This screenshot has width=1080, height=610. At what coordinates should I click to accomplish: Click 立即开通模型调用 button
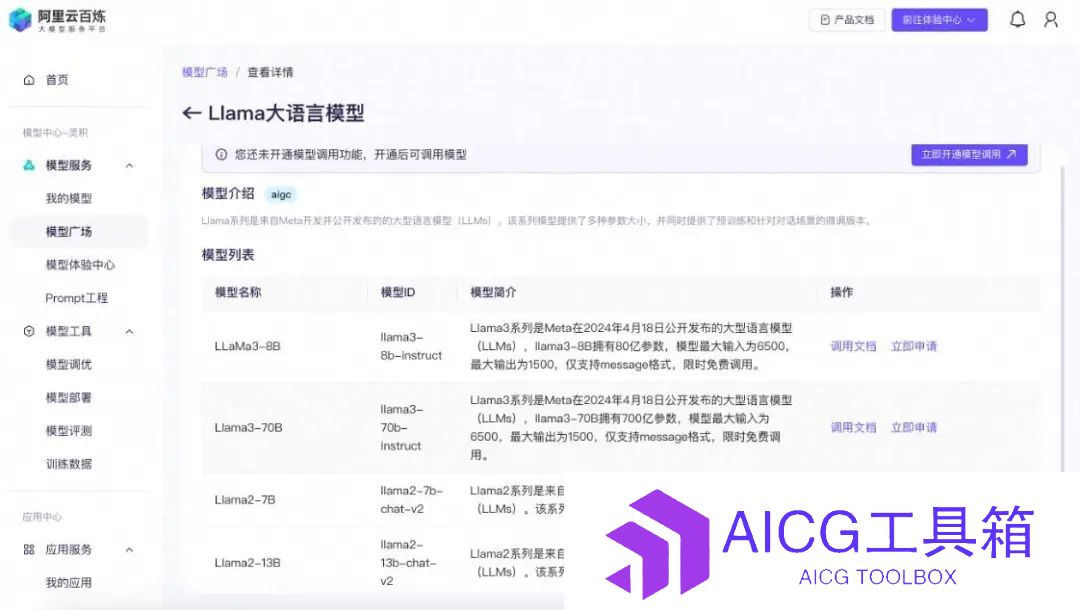click(x=969, y=154)
